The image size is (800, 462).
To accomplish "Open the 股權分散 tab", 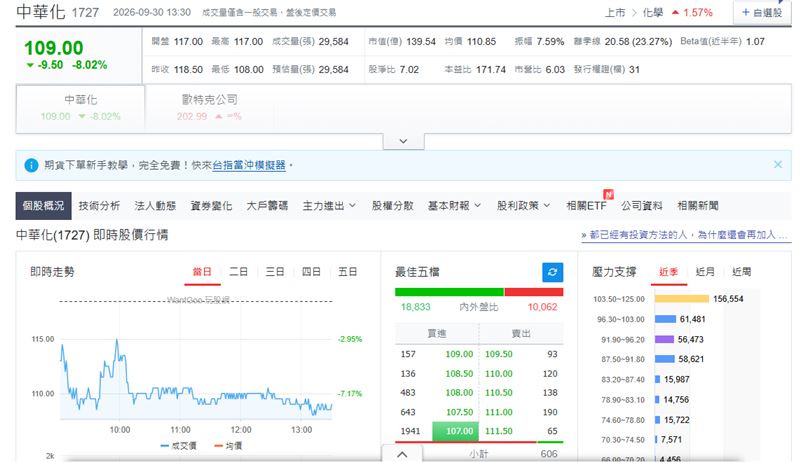I will [x=392, y=206].
